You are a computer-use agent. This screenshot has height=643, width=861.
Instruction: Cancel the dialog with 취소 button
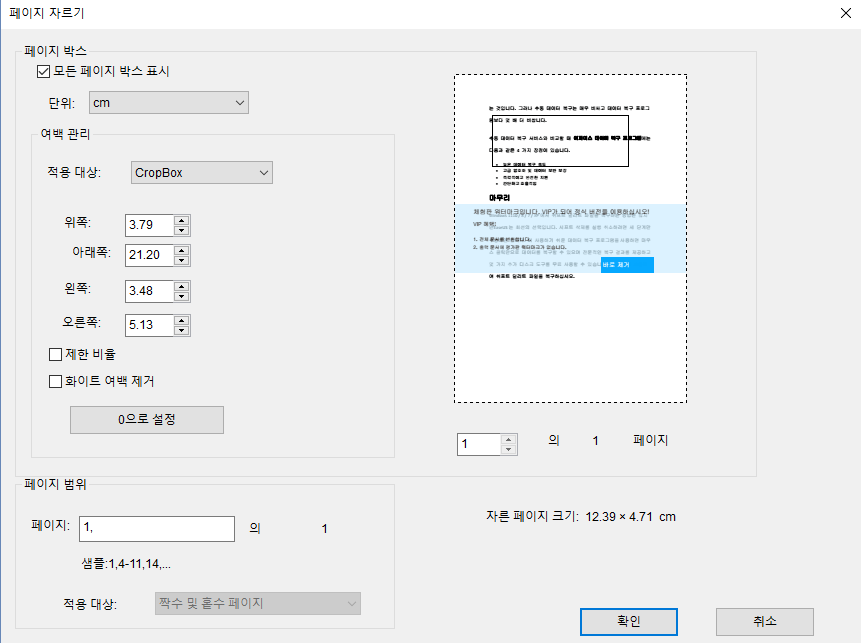coord(764,621)
